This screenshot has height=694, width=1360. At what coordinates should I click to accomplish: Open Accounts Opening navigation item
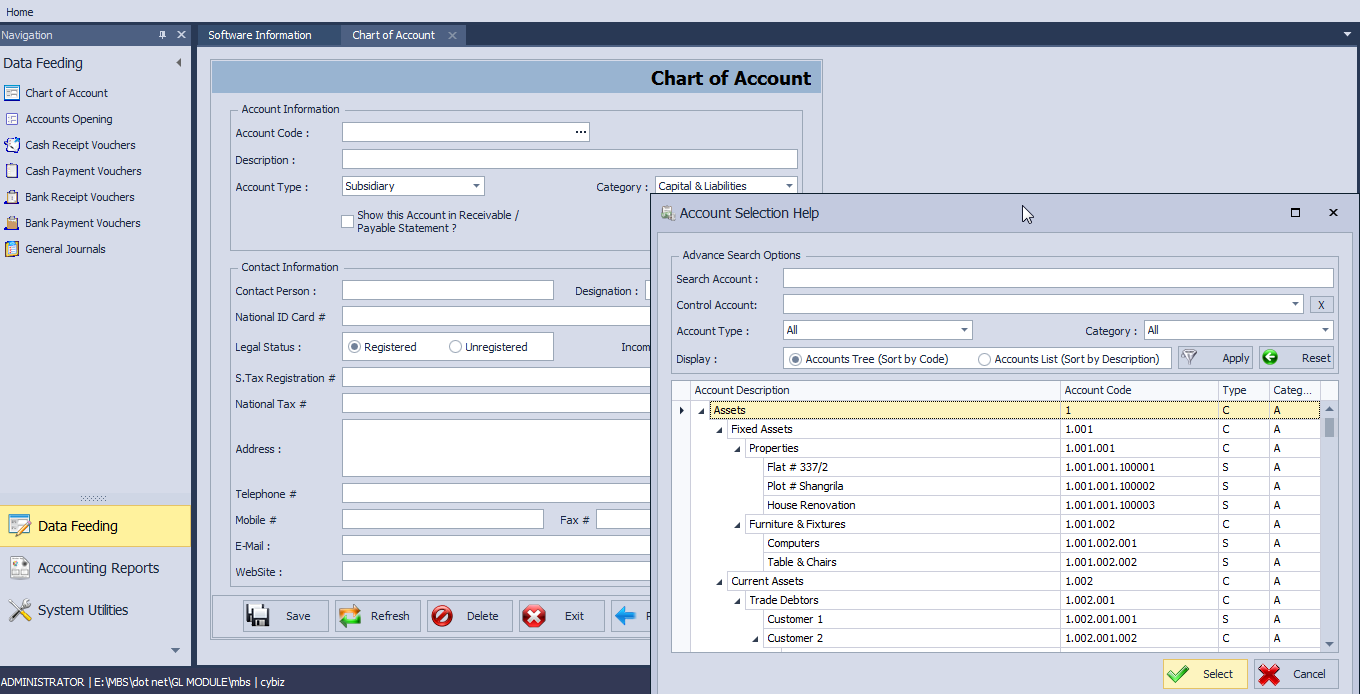[x=68, y=119]
